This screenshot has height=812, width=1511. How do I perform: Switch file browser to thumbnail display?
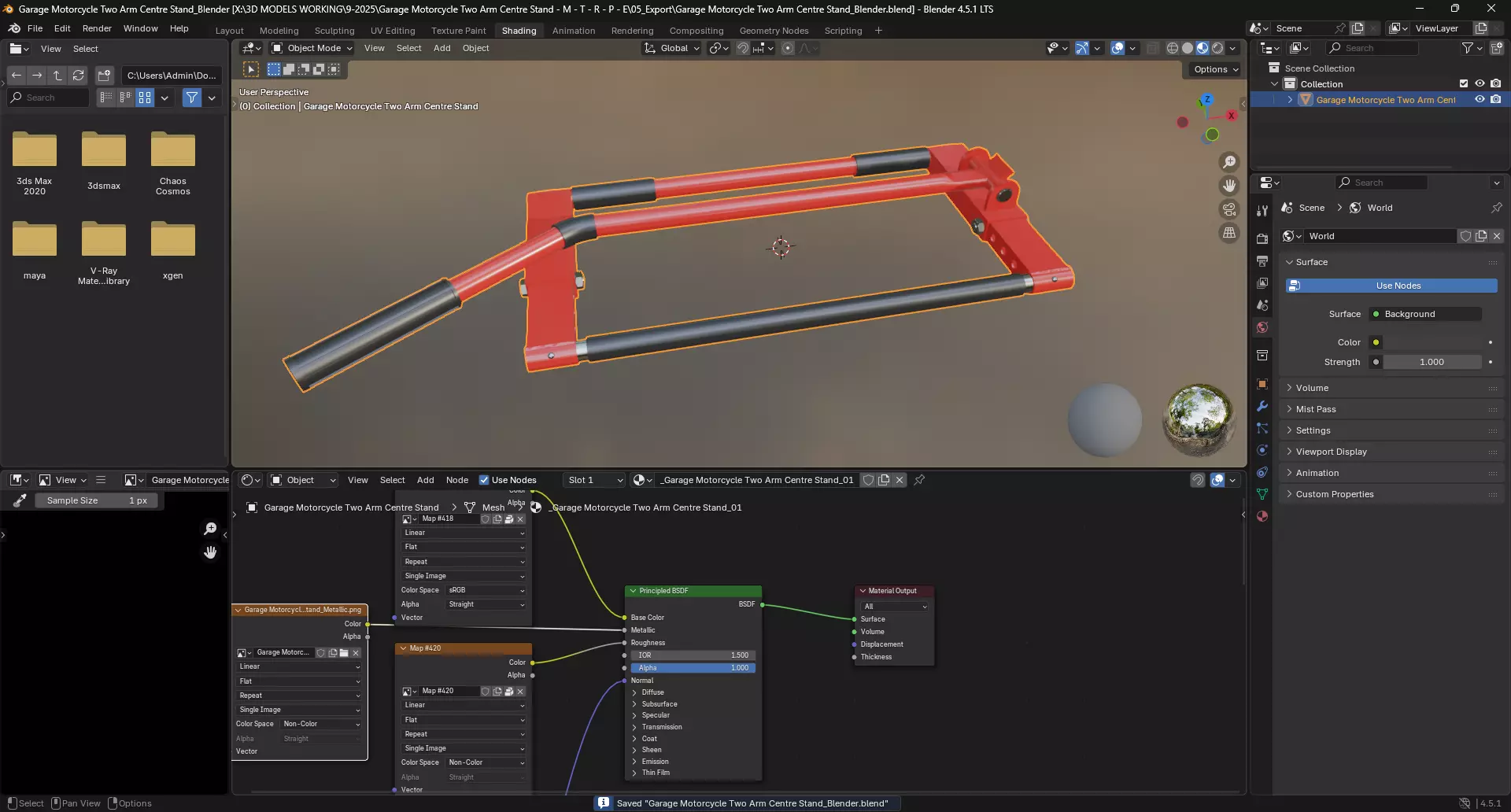pyautogui.click(x=145, y=98)
